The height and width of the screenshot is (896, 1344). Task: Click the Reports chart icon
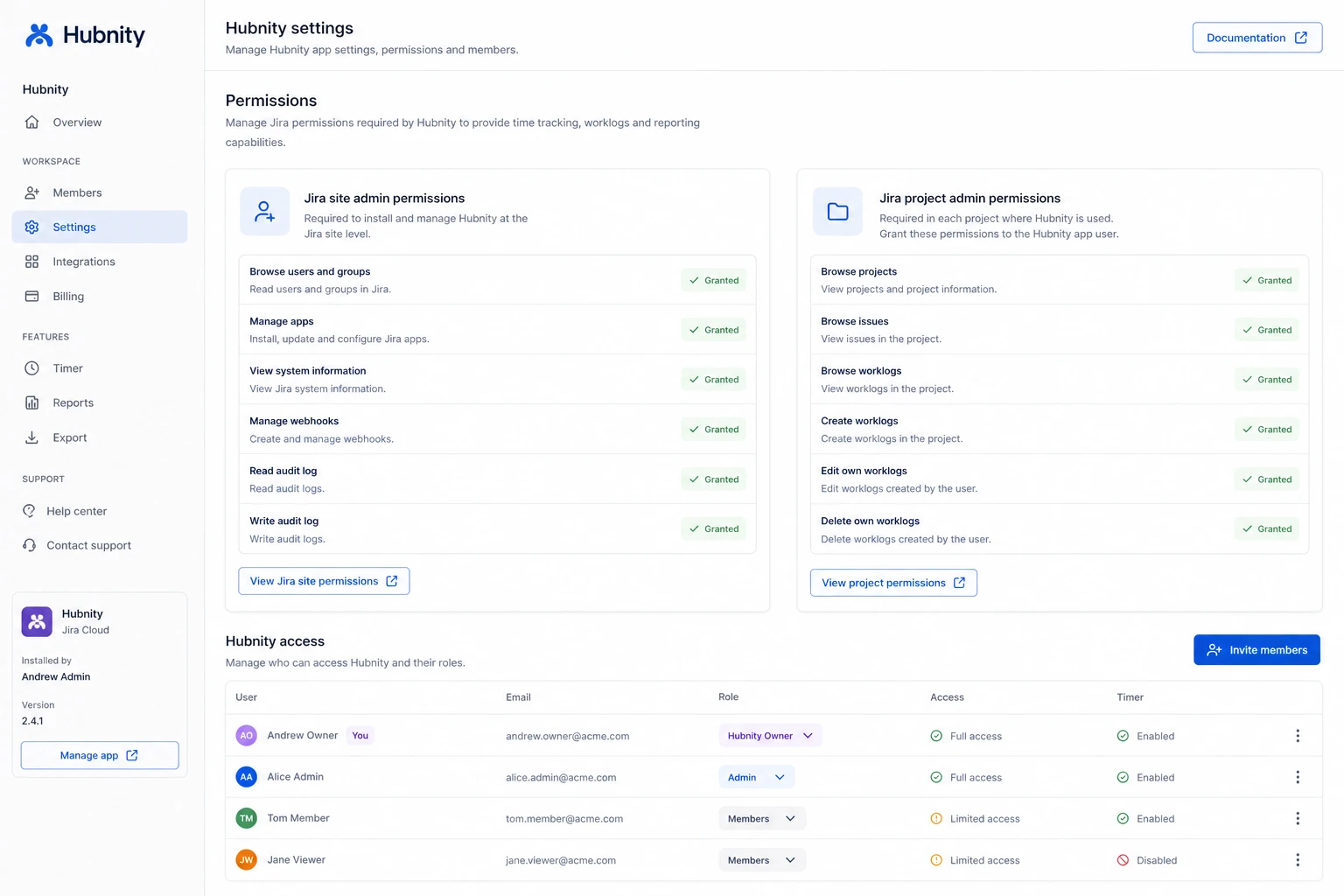31,402
